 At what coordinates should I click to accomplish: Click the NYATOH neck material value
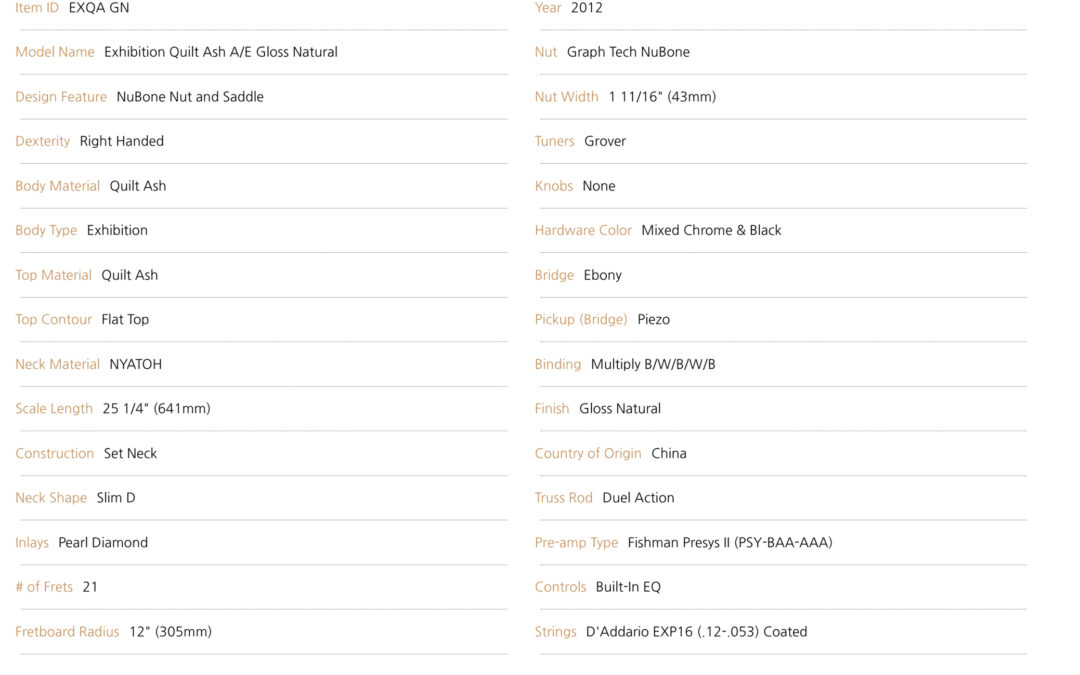coord(136,364)
